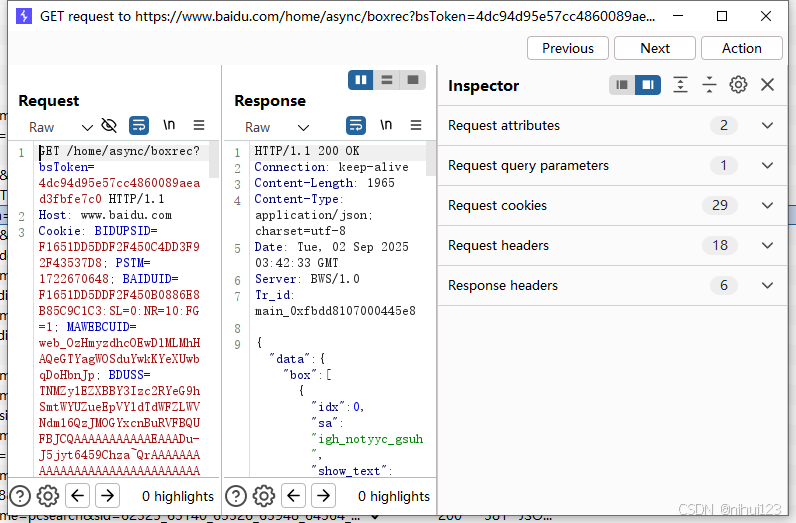Select top-bottom layout view

click(387, 80)
